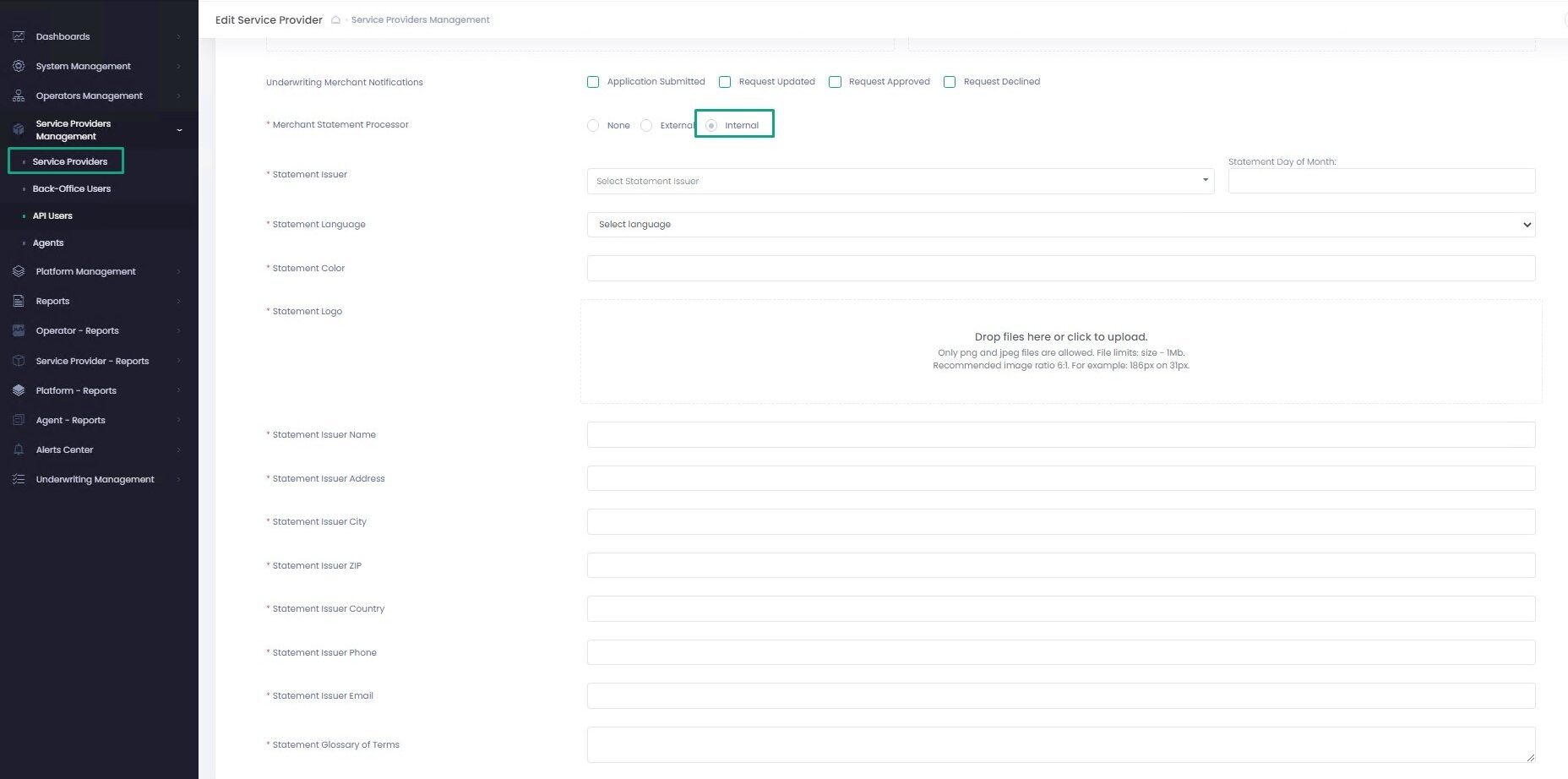
Task: Open the Select language dropdown
Action: (x=1060, y=225)
